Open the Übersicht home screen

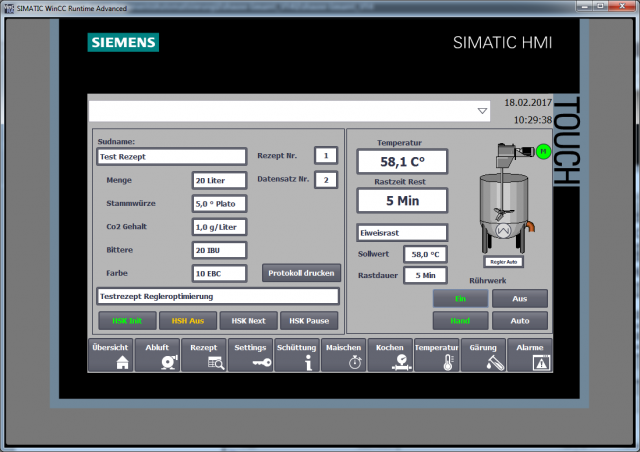tap(110, 355)
